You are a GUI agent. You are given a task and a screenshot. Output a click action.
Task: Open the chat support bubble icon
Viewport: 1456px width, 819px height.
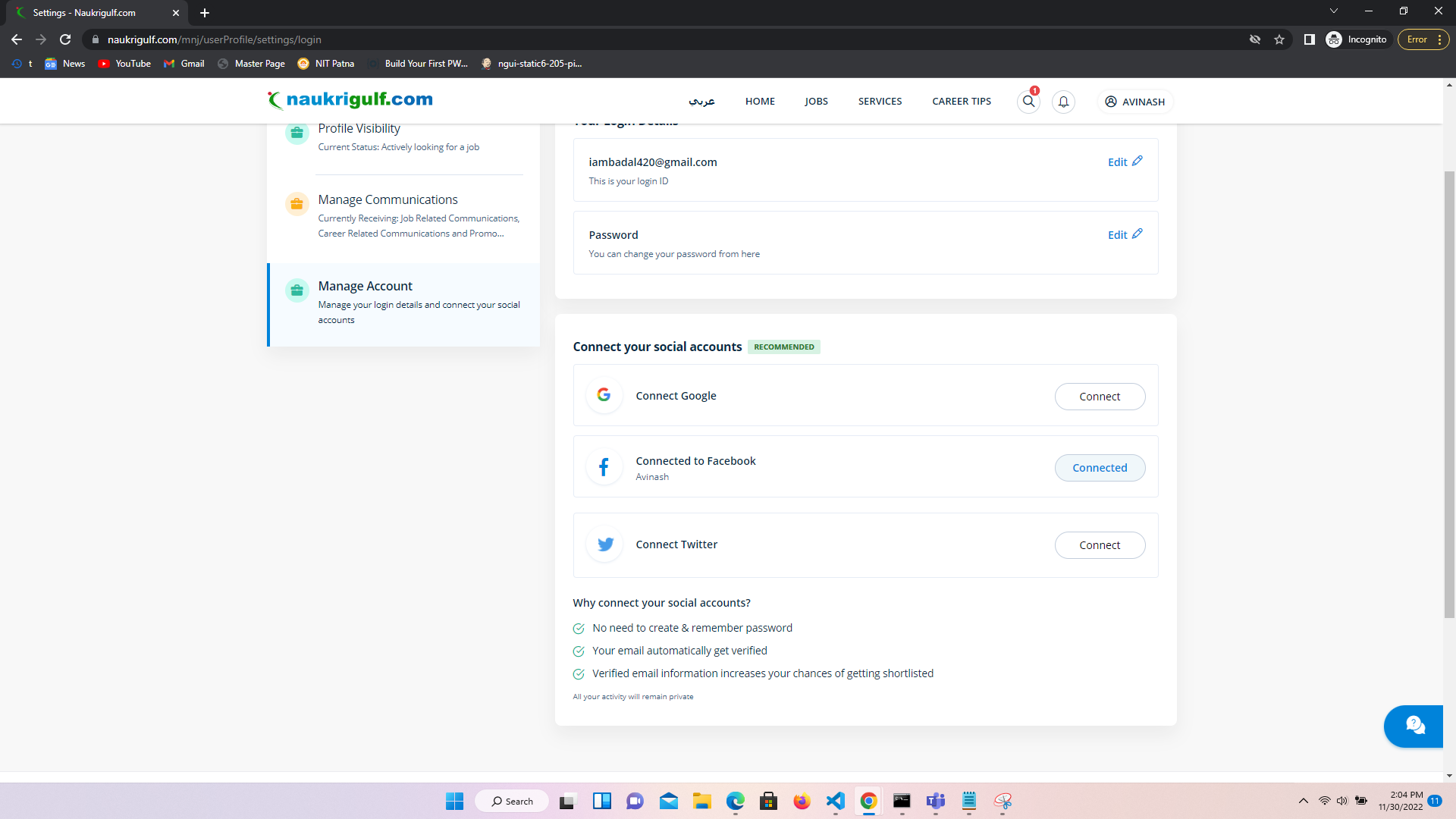pyautogui.click(x=1414, y=726)
